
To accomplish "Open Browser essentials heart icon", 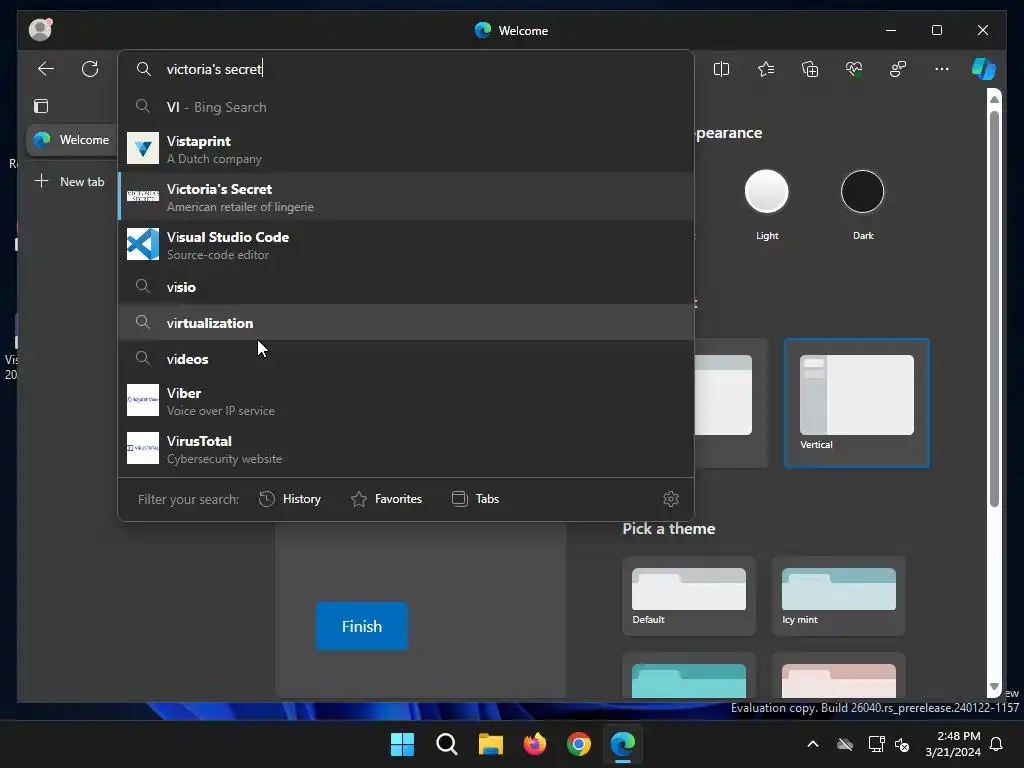I will [854, 69].
